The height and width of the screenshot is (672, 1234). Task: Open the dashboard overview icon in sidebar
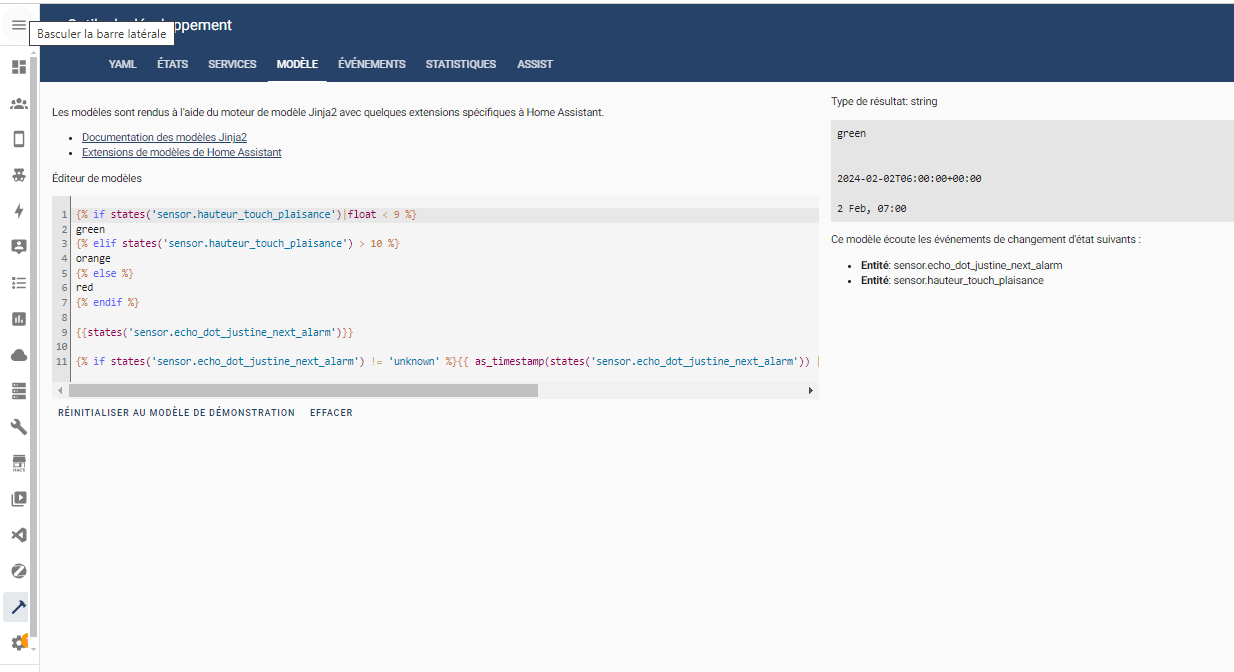pyautogui.click(x=18, y=67)
